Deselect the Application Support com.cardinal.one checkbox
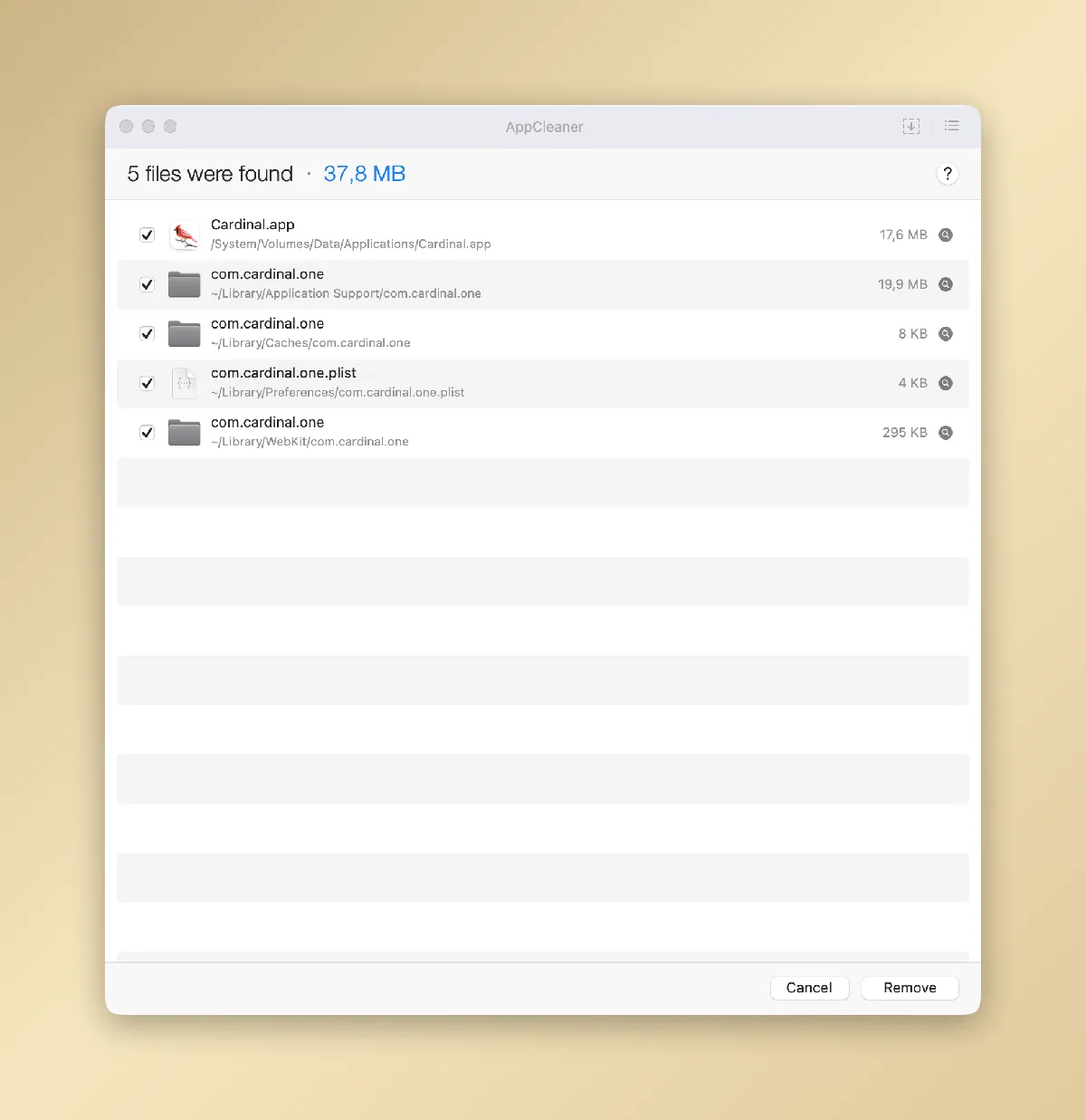The width and height of the screenshot is (1086, 1120). coord(147,284)
